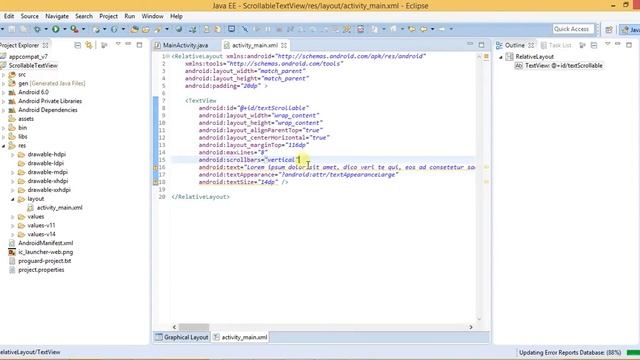
Task: Click the Updating Error Reports Database status
Action: (x=570, y=352)
